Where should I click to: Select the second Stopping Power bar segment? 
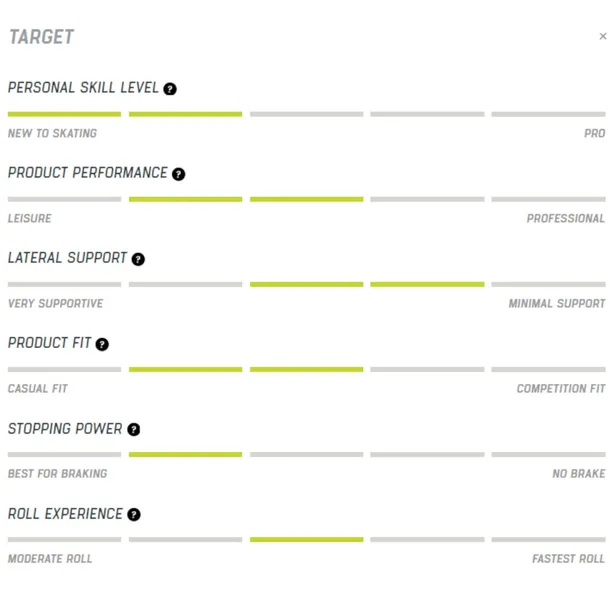click(x=185, y=454)
